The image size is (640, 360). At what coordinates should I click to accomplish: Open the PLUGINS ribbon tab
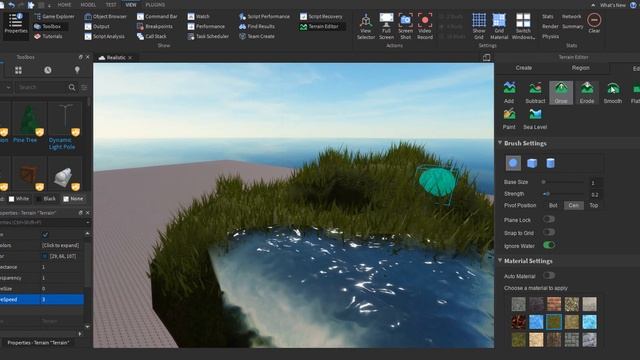155,5
